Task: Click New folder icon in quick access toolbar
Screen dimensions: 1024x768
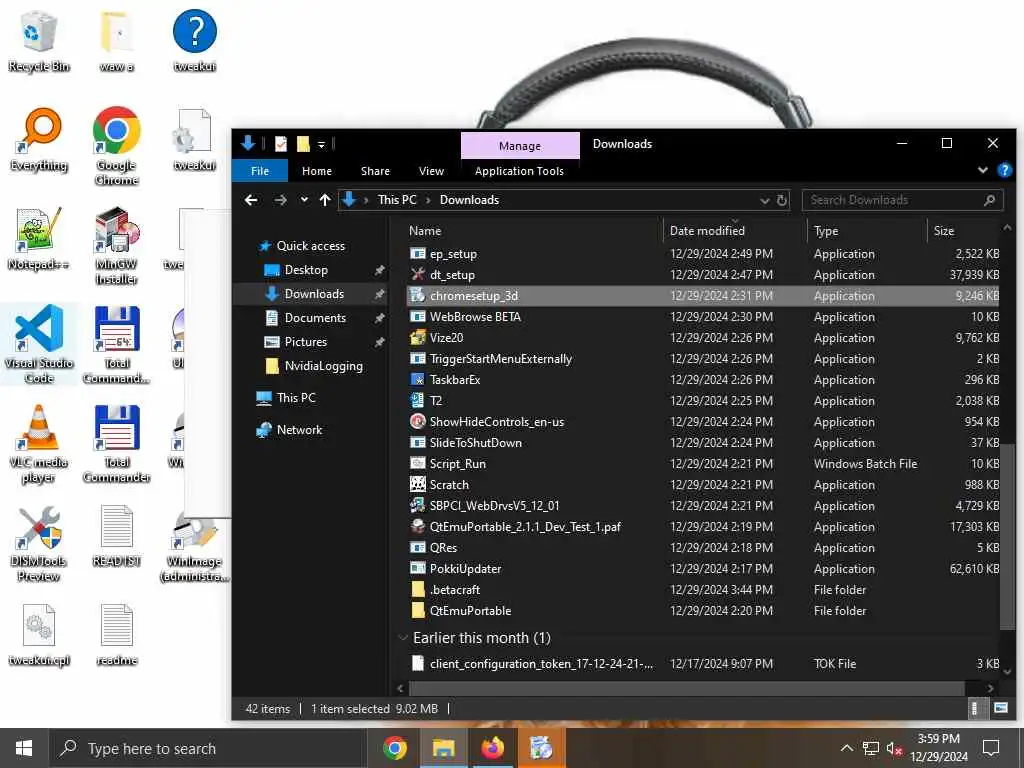Action: pyautogui.click(x=303, y=144)
